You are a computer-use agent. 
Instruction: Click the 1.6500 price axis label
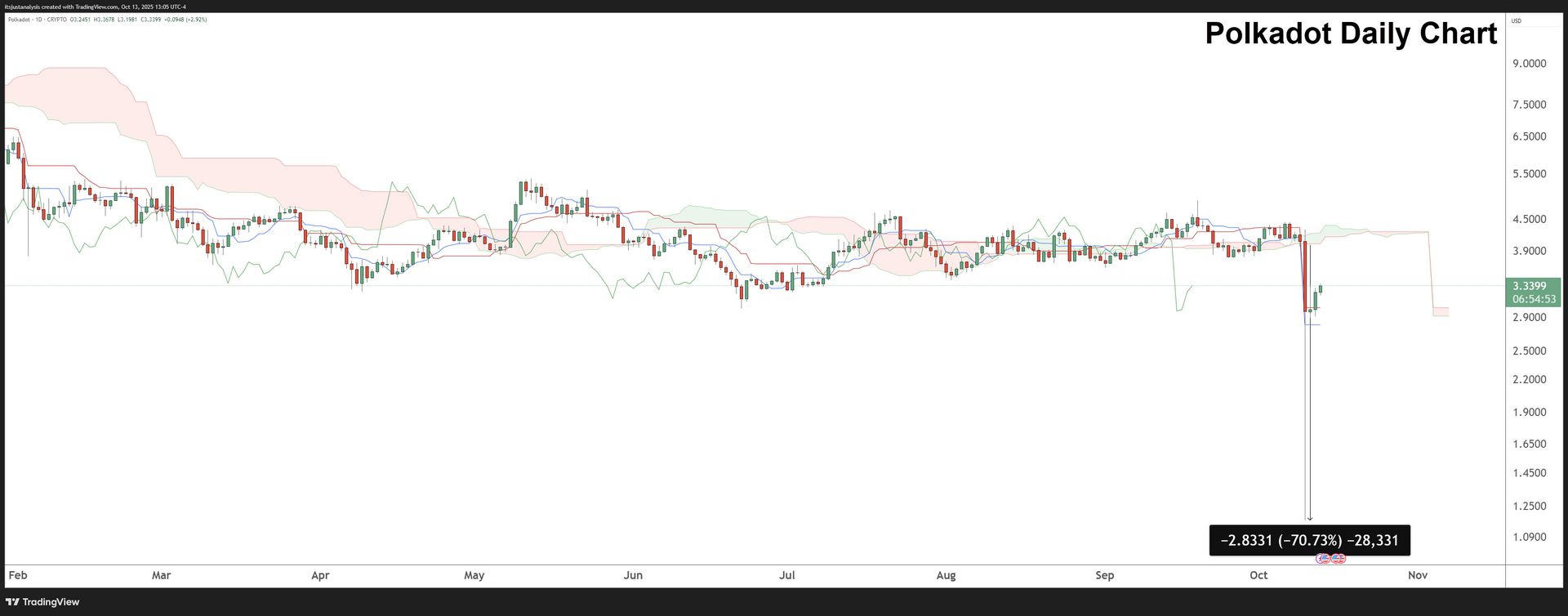coord(1529,444)
